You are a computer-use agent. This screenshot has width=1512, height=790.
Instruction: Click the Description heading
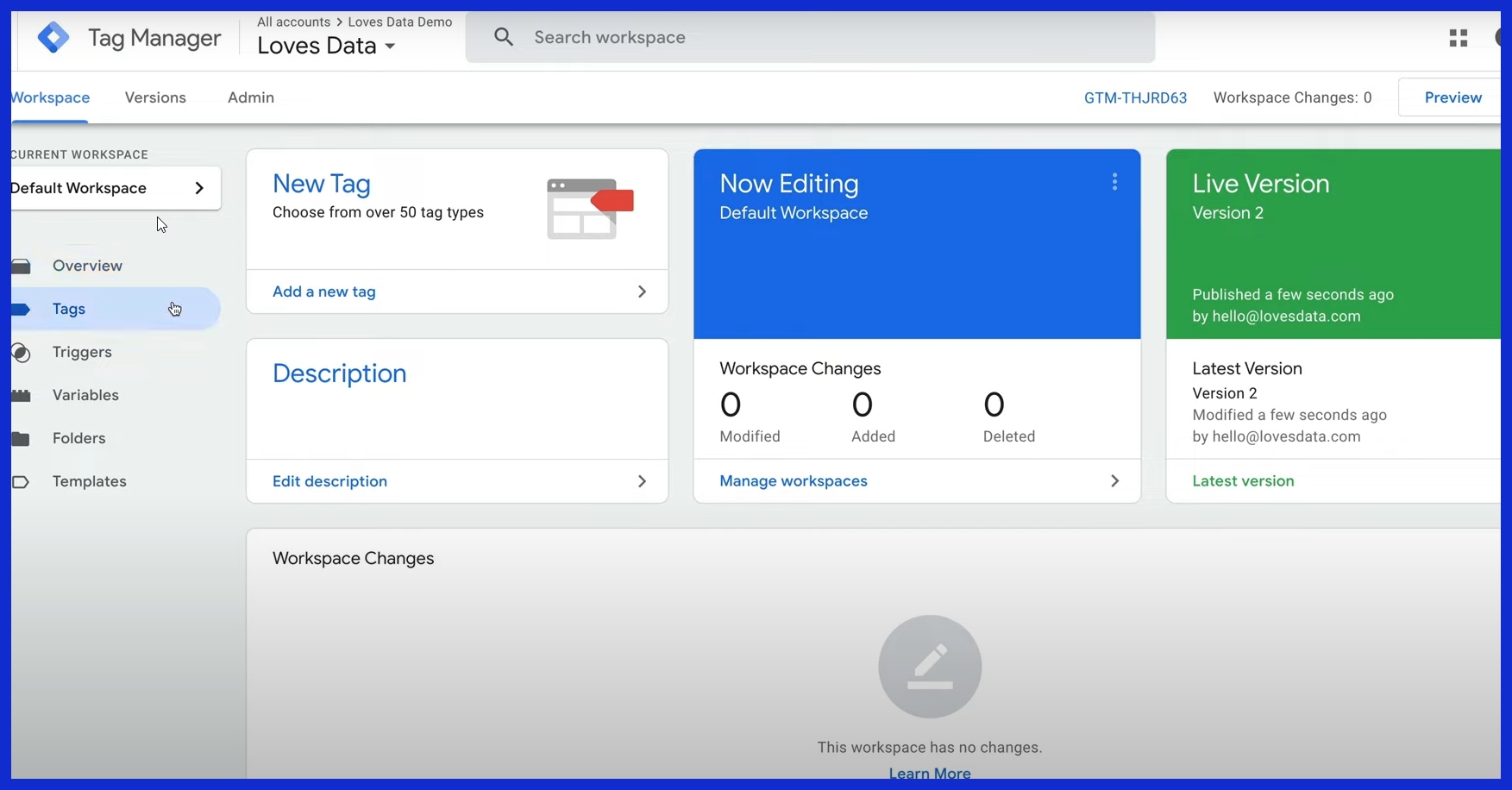click(x=339, y=373)
